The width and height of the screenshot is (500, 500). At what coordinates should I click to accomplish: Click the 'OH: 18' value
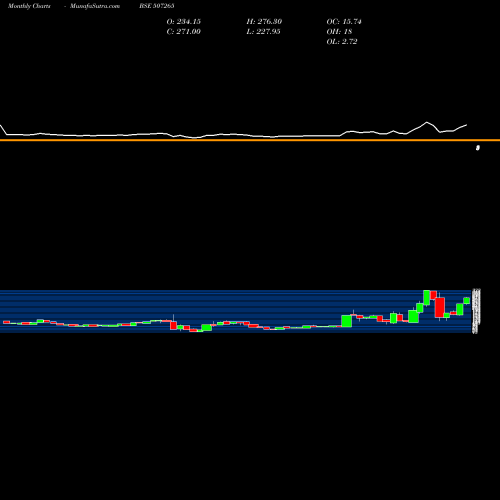(339, 32)
